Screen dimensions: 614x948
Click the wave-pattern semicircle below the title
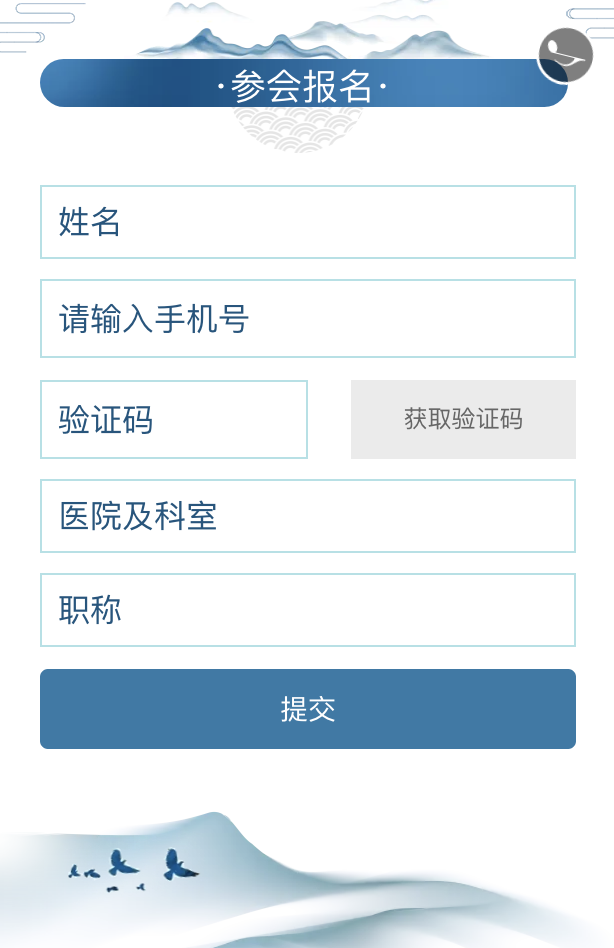[x=297, y=129]
